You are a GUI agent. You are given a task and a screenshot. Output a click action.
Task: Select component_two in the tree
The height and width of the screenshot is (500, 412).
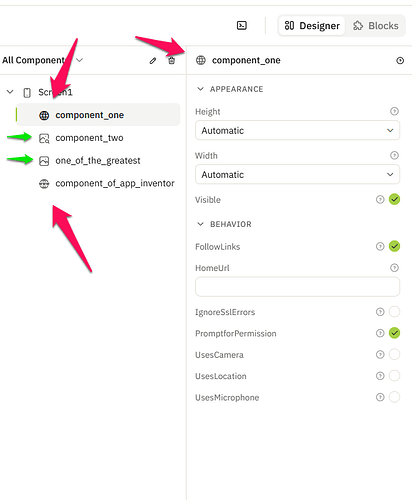[89, 138]
